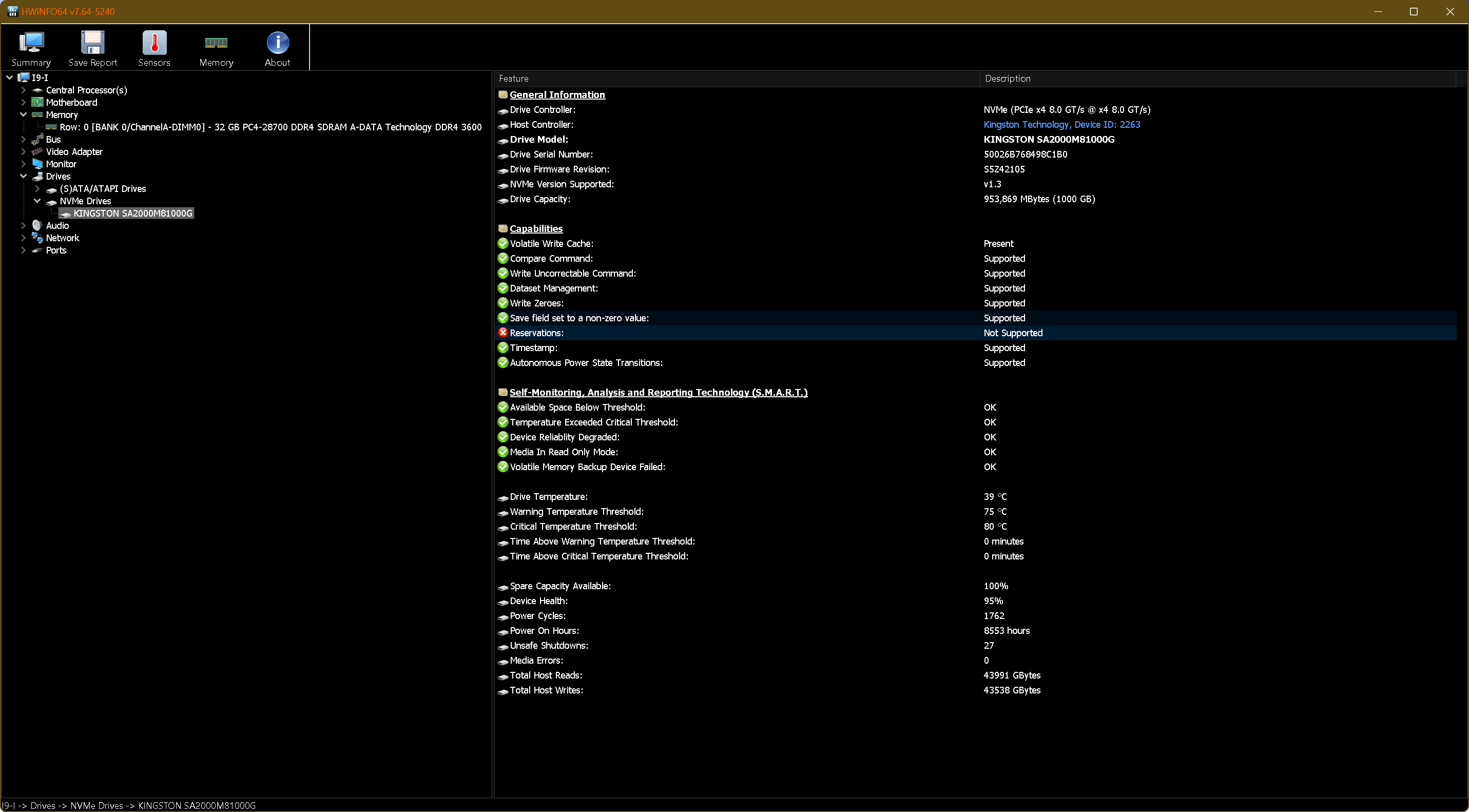Image resolution: width=1469 pixels, height=812 pixels.
Task: Click the I9-I computer icon
Action: pyautogui.click(x=24, y=78)
